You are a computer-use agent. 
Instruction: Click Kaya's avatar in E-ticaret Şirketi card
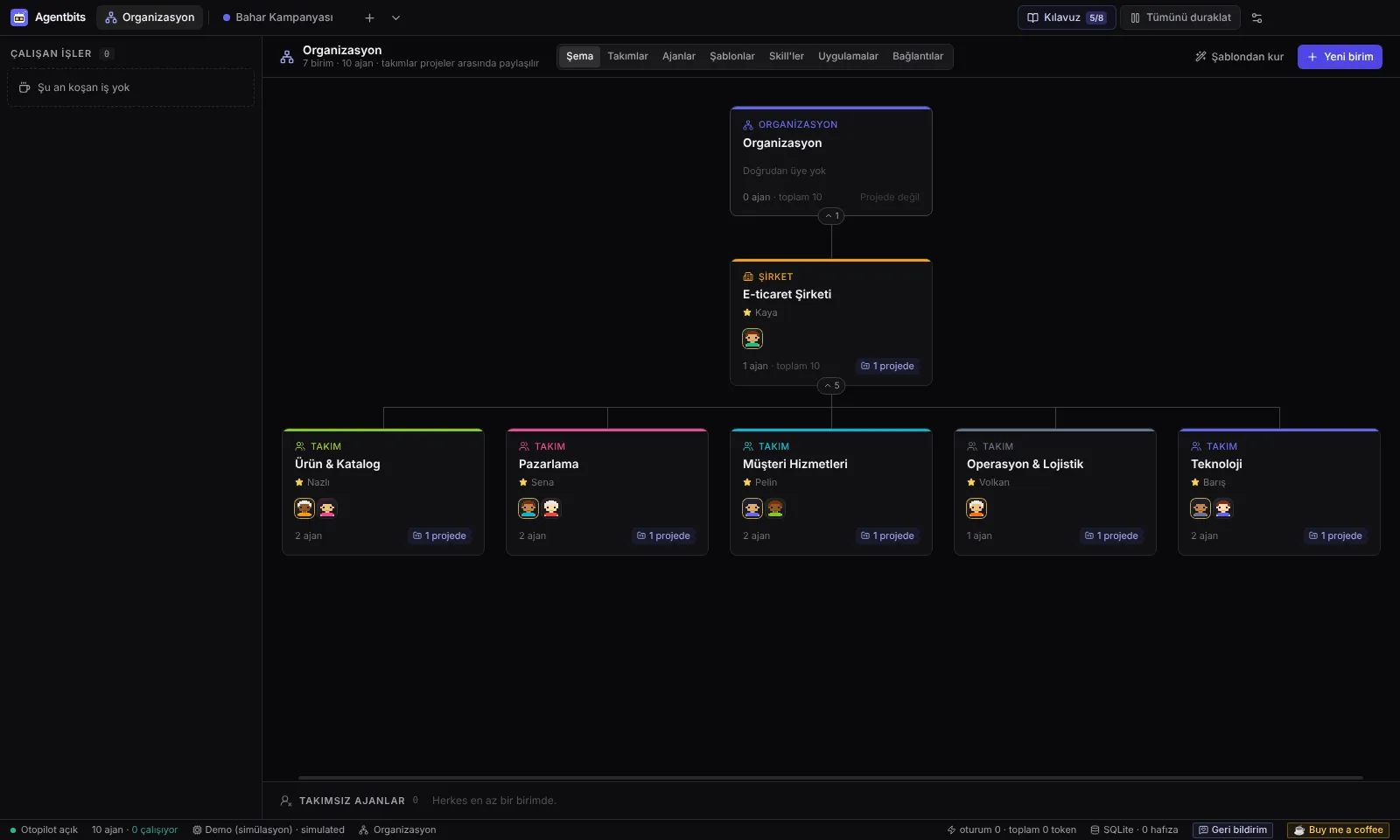752,339
